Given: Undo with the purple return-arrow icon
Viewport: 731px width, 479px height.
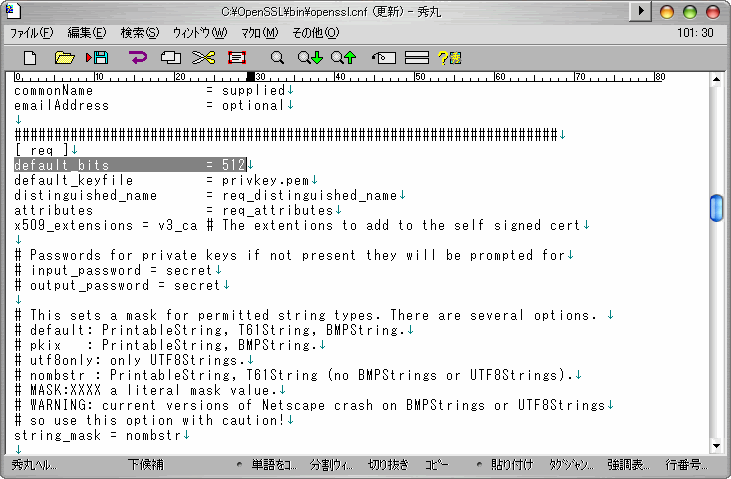Looking at the screenshot, I should (x=138, y=58).
